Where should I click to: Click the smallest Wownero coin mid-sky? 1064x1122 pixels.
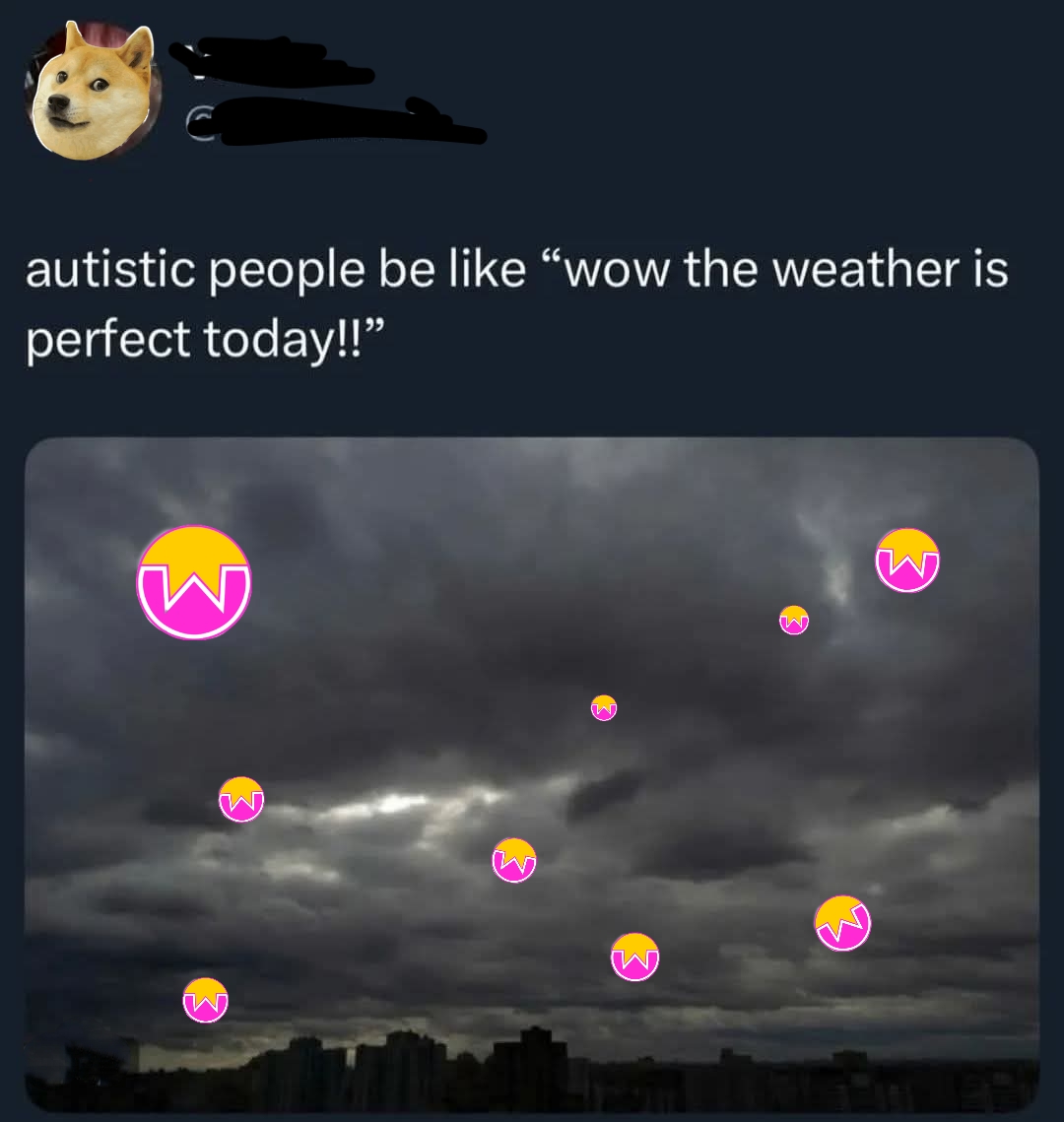tap(604, 707)
